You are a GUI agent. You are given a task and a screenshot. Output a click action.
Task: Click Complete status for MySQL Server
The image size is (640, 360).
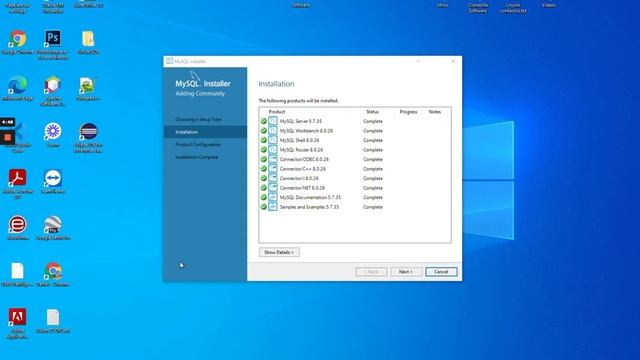click(x=373, y=121)
